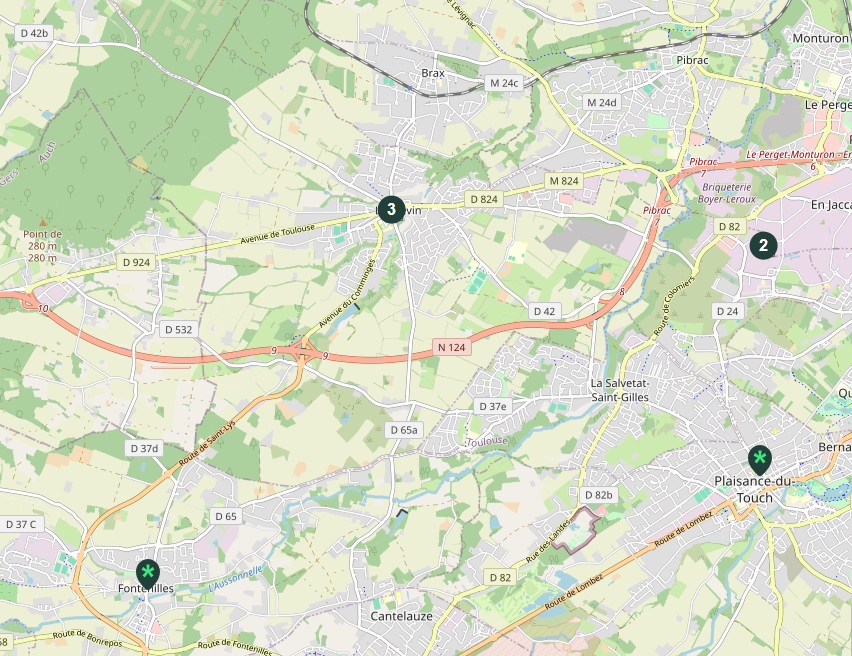Click the N 124 road shield
Screen dimensions: 852x656
click(x=452, y=347)
